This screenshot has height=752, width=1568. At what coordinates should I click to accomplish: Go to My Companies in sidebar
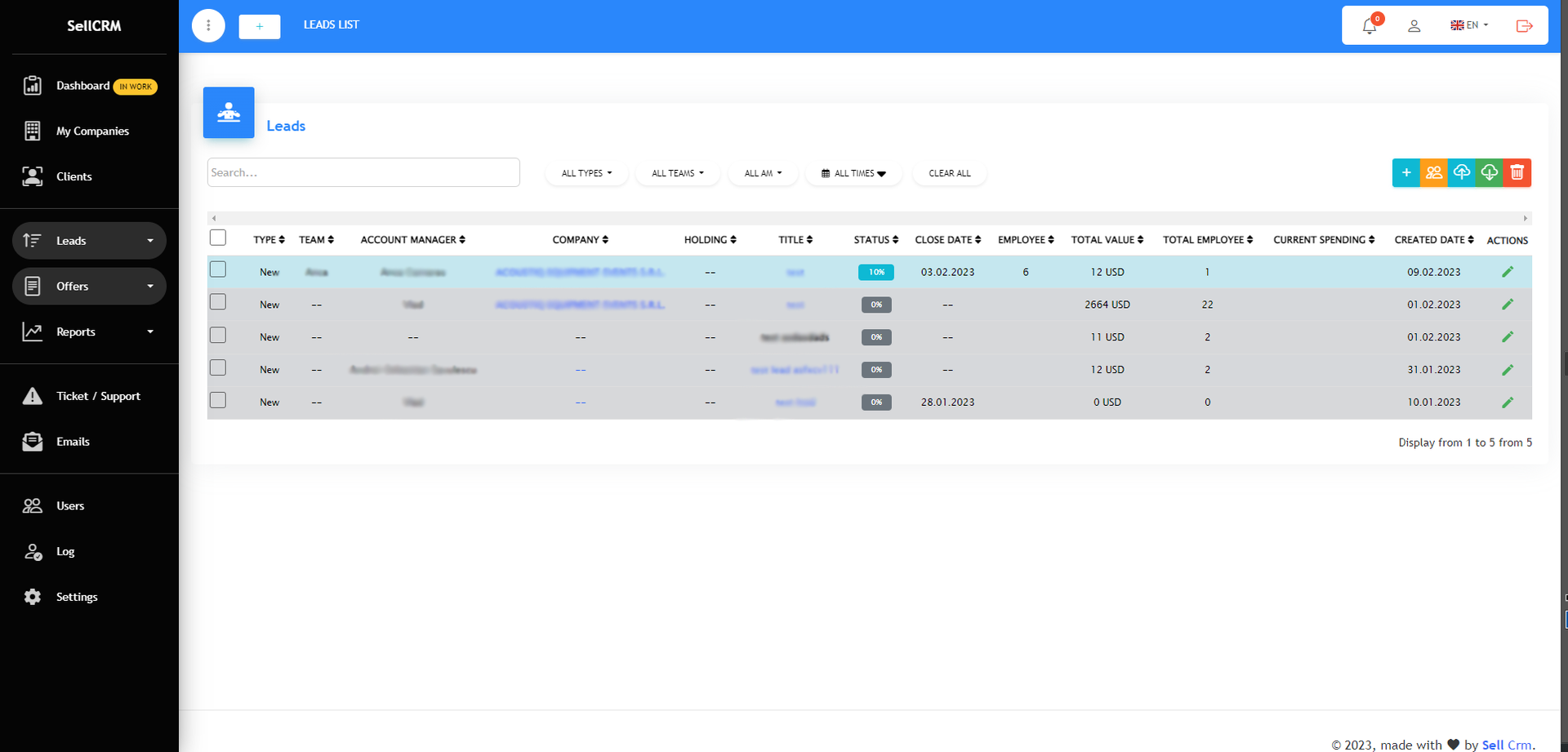(x=92, y=131)
